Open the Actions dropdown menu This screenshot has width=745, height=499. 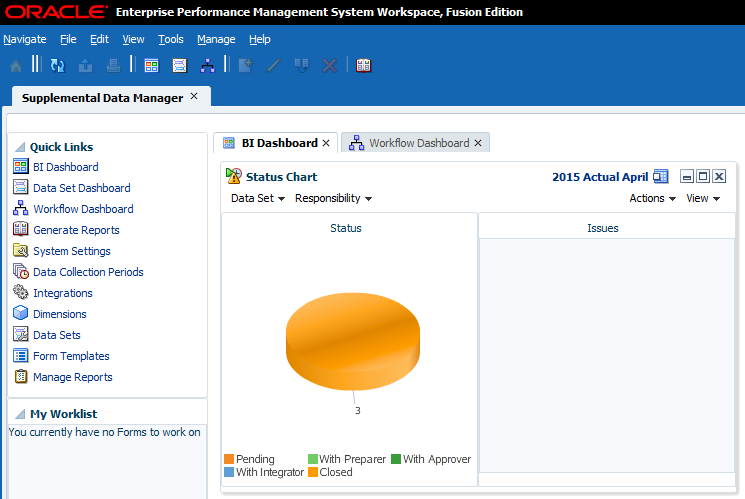(x=652, y=198)
